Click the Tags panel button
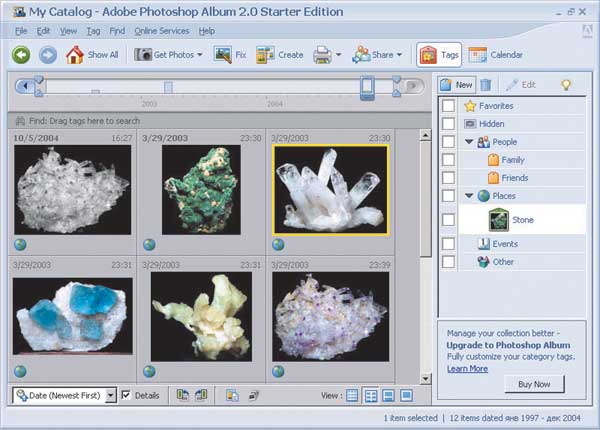The height and width of the screenshot is (430, 600). tap(439, 55)
